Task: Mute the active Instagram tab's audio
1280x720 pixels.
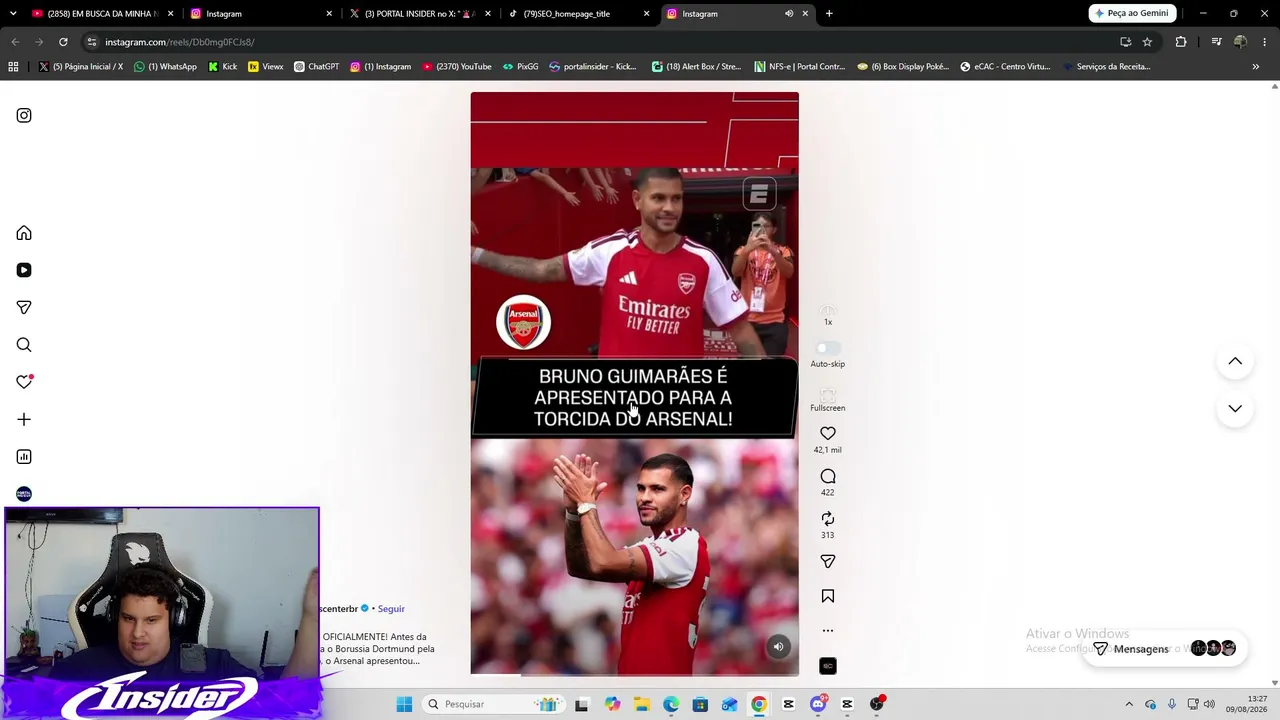Action: [789, 14]
